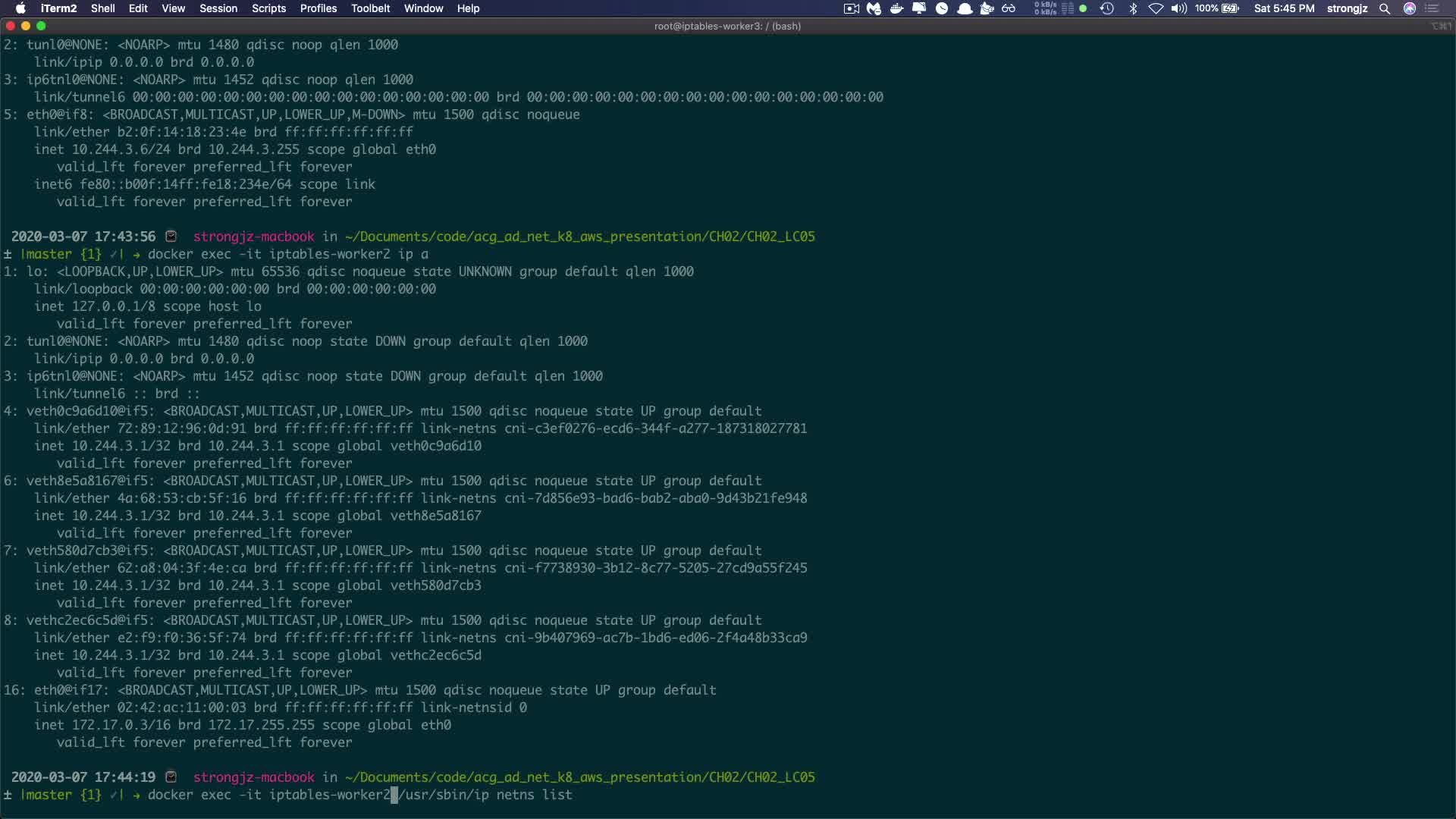This screenshot has width=1456, height=819.
Task: Click the Bluetooth status icon
Action: tap(1133, 8)
